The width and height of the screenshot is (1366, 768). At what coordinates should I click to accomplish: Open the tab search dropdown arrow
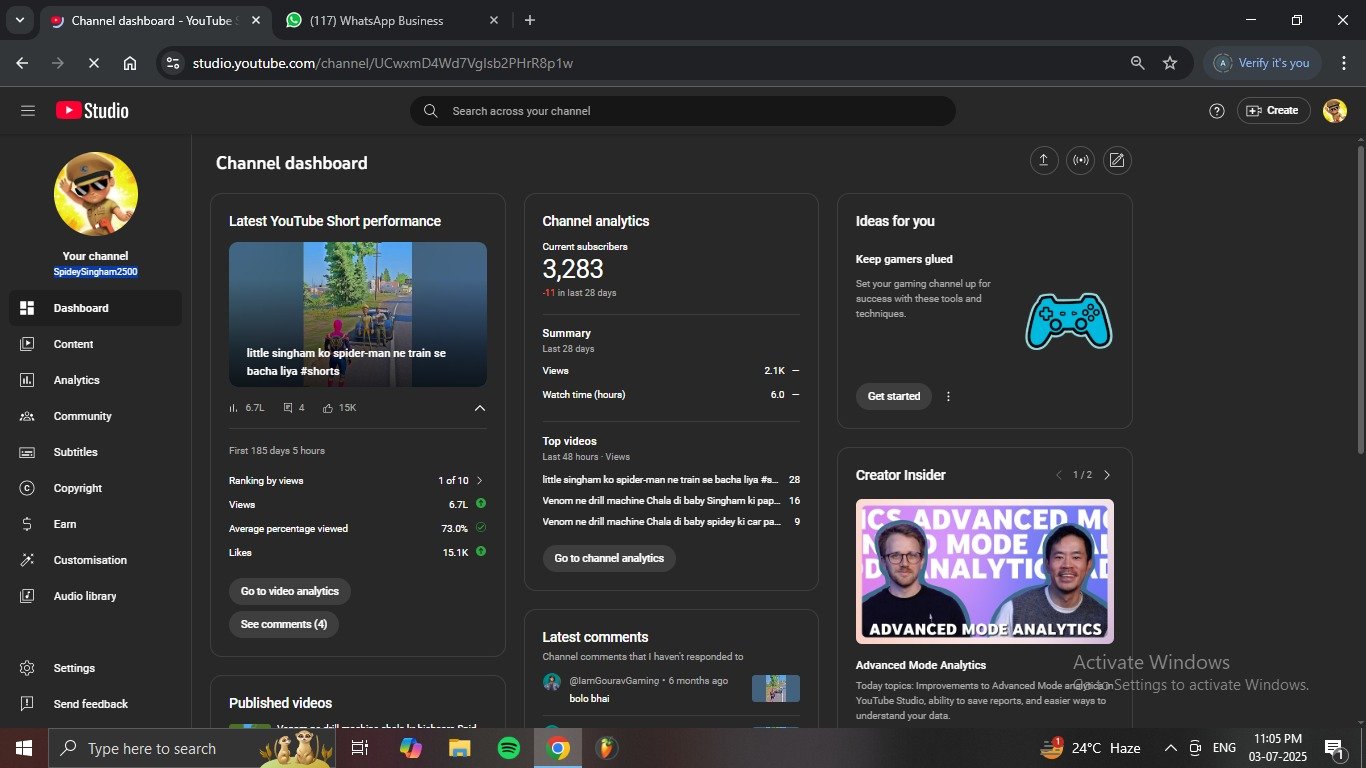point(19,20)
